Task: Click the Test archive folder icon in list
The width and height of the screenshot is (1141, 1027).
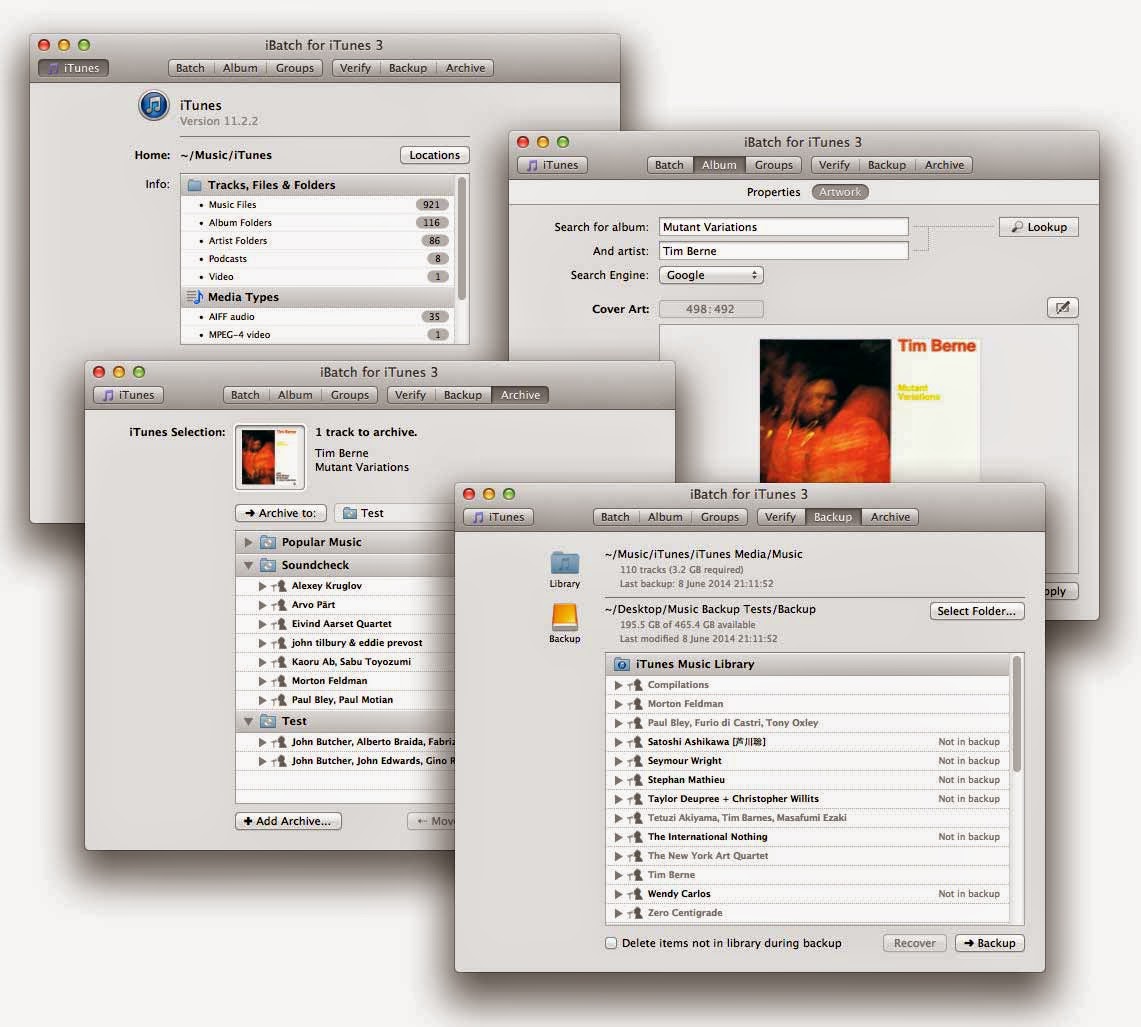Action: tap(268, 721)
